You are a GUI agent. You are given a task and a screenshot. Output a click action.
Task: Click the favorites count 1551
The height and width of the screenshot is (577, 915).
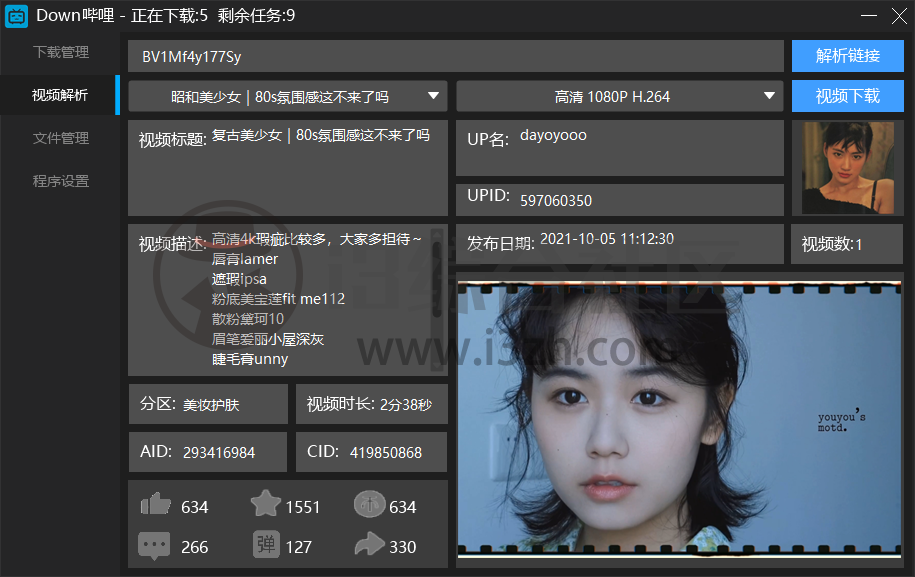(x=303, y=507)
